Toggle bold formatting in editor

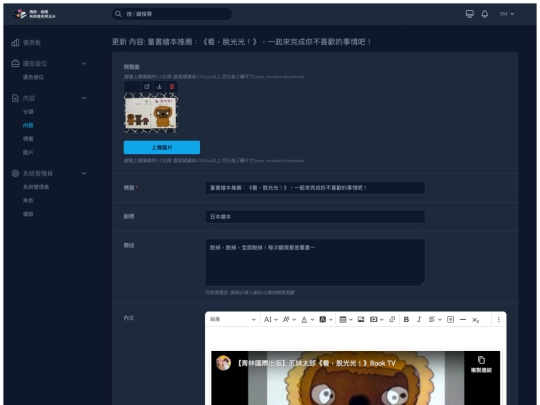coord(406,320)
